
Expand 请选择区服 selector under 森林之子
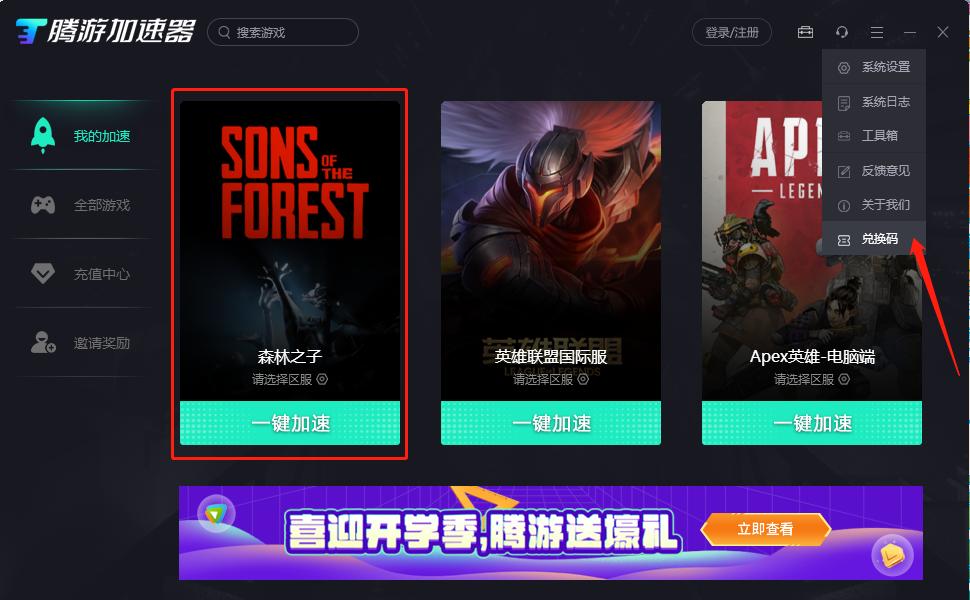290,379
